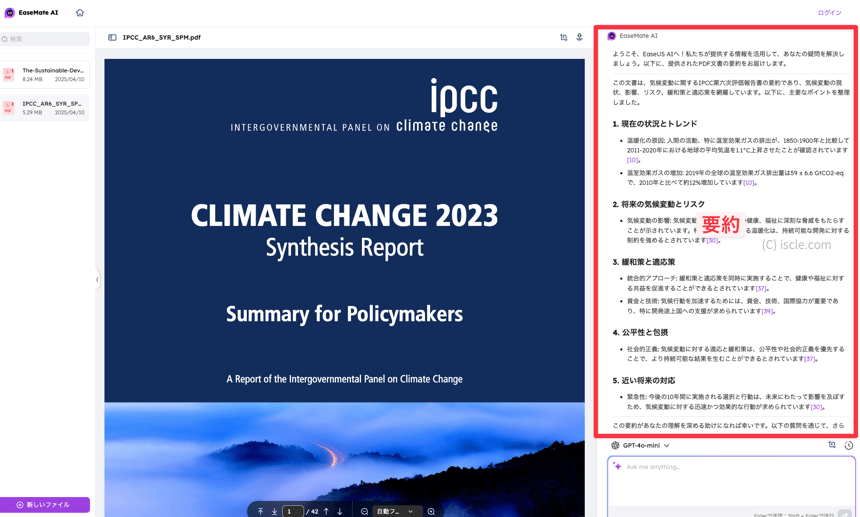Click the ログイン login link

tap(829, 13)
